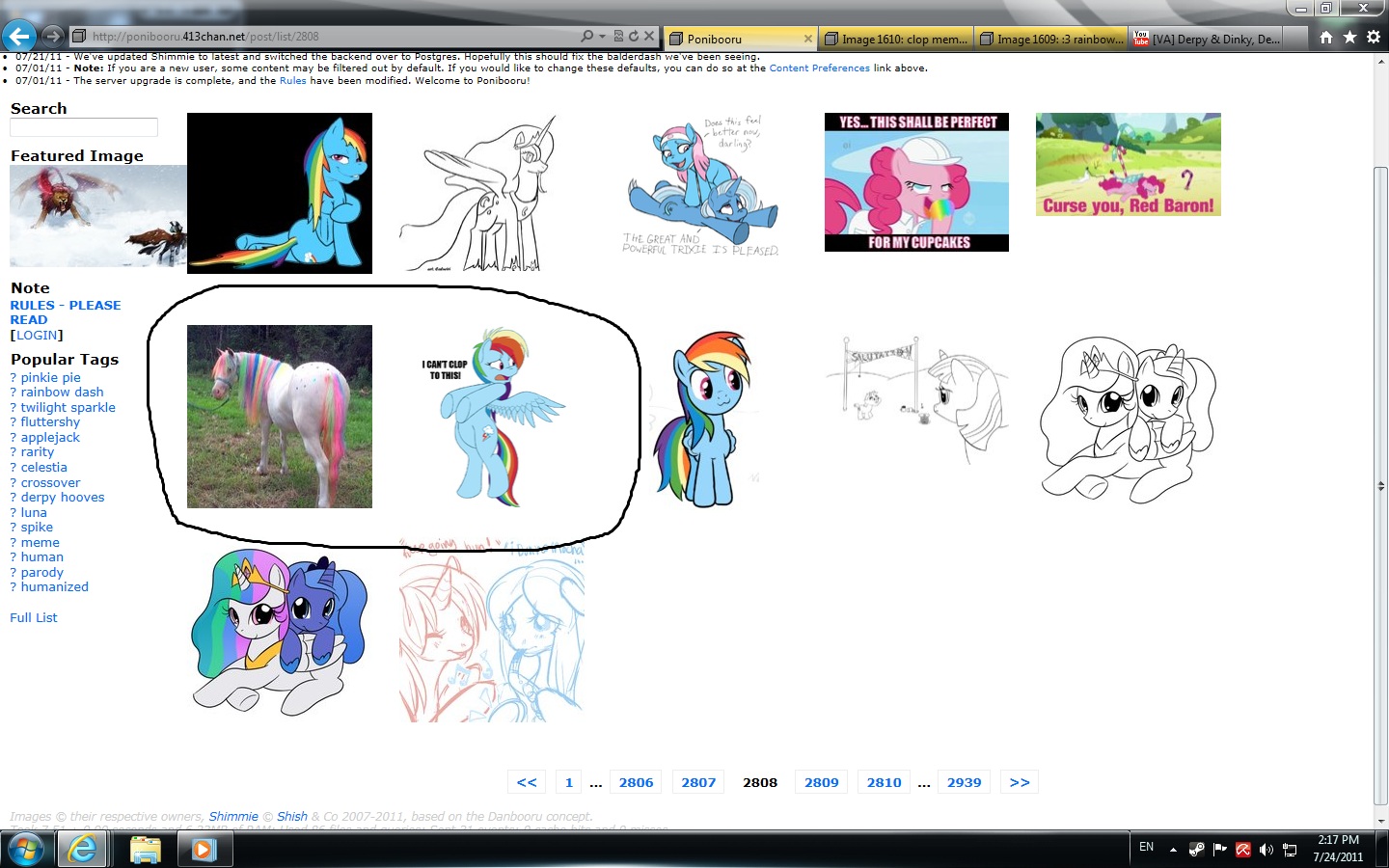
Task: Switch to the Image 1610 clop meme tab
Action: click(x=895, y=39)
